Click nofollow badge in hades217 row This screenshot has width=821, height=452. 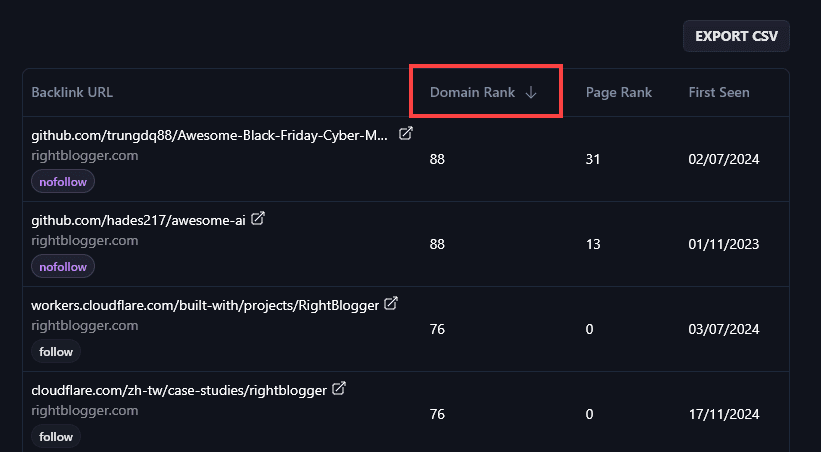point(63,267)
